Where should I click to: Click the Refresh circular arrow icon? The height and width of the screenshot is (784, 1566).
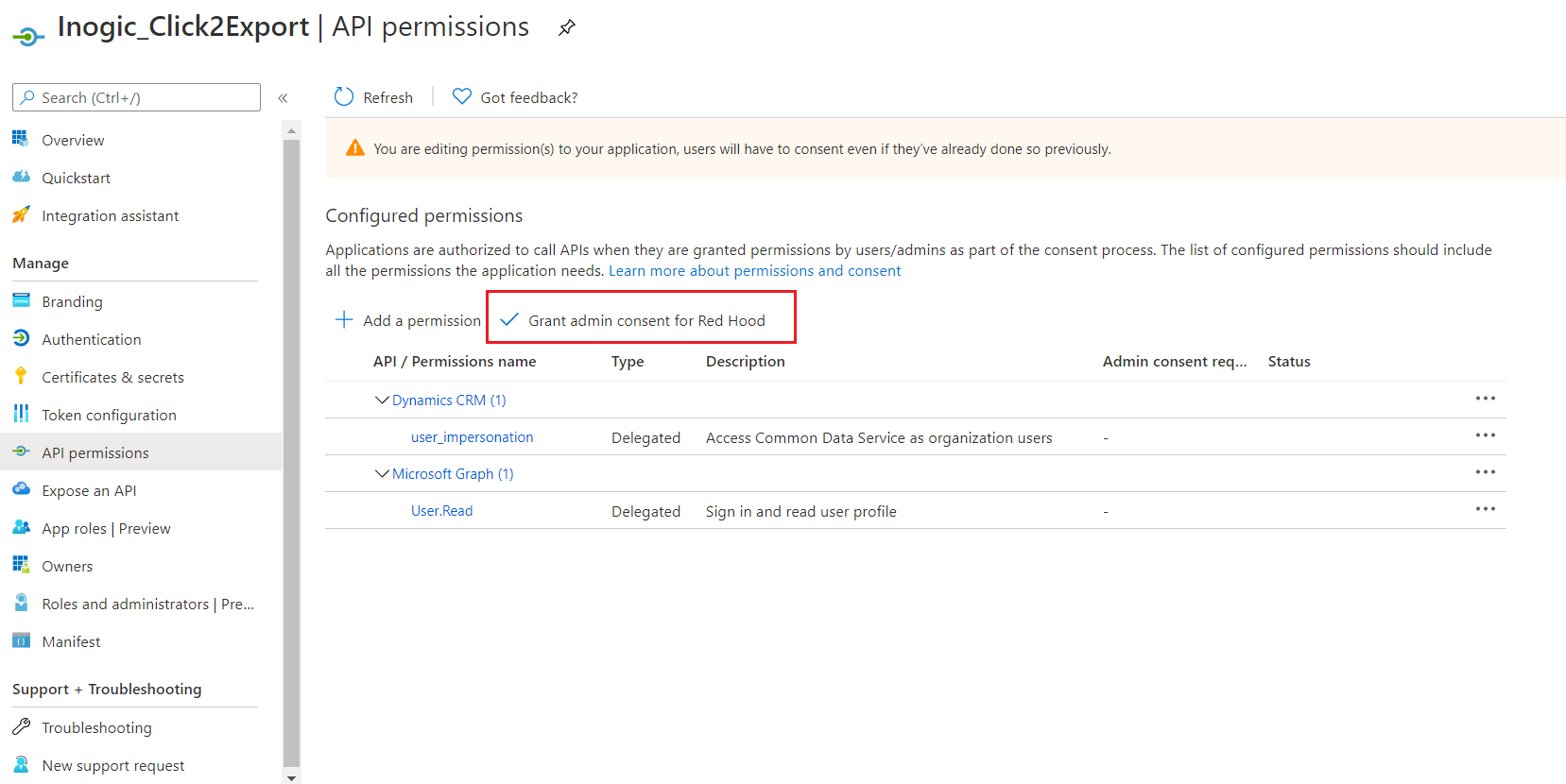click(344, 96)
